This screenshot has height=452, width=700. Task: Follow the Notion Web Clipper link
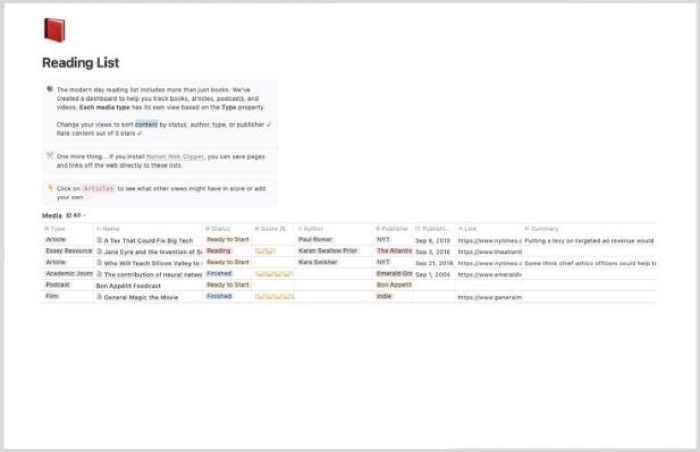(x=175, y=156)
